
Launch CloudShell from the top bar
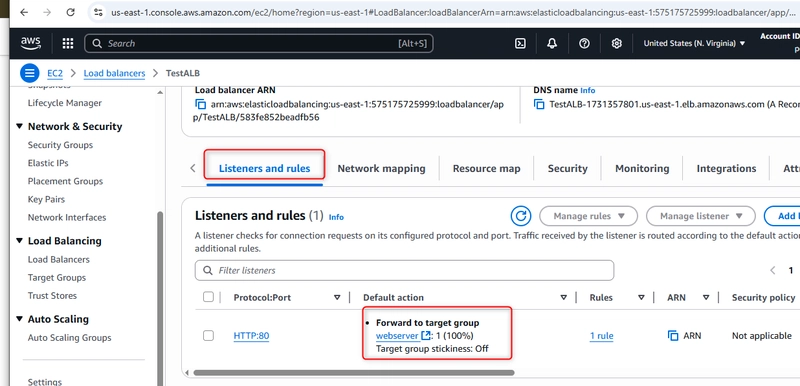click(520, 43)
